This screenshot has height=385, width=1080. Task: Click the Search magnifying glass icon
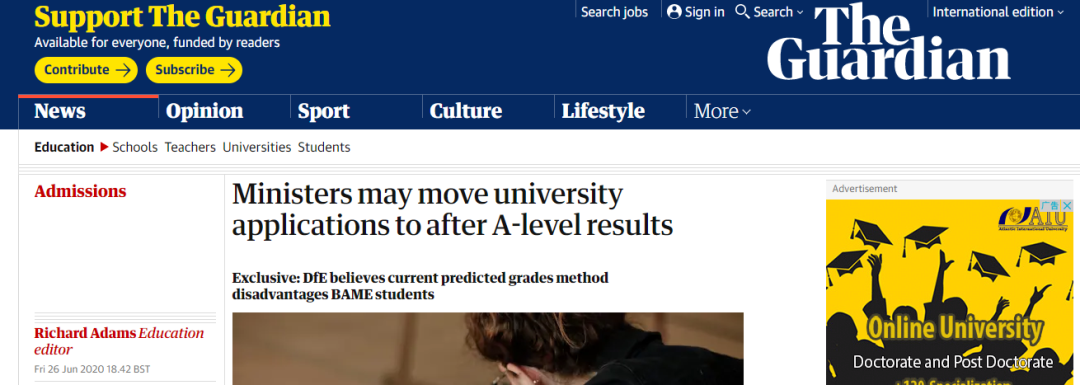742,12
